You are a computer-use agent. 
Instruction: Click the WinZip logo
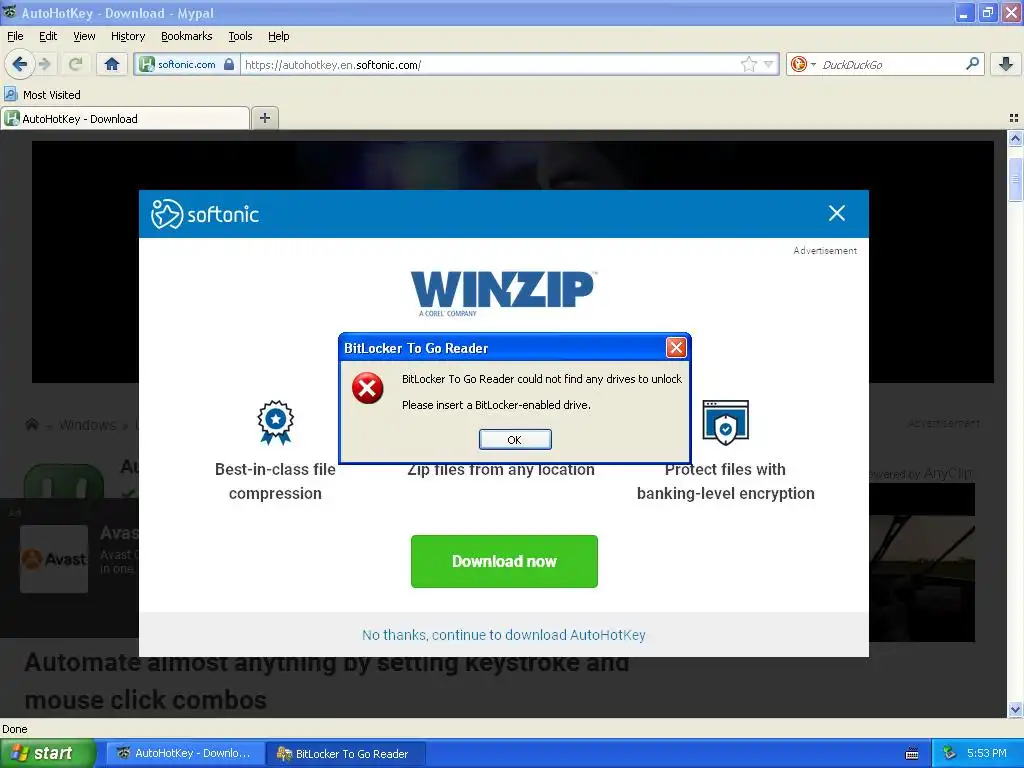(x=503, y=293)
